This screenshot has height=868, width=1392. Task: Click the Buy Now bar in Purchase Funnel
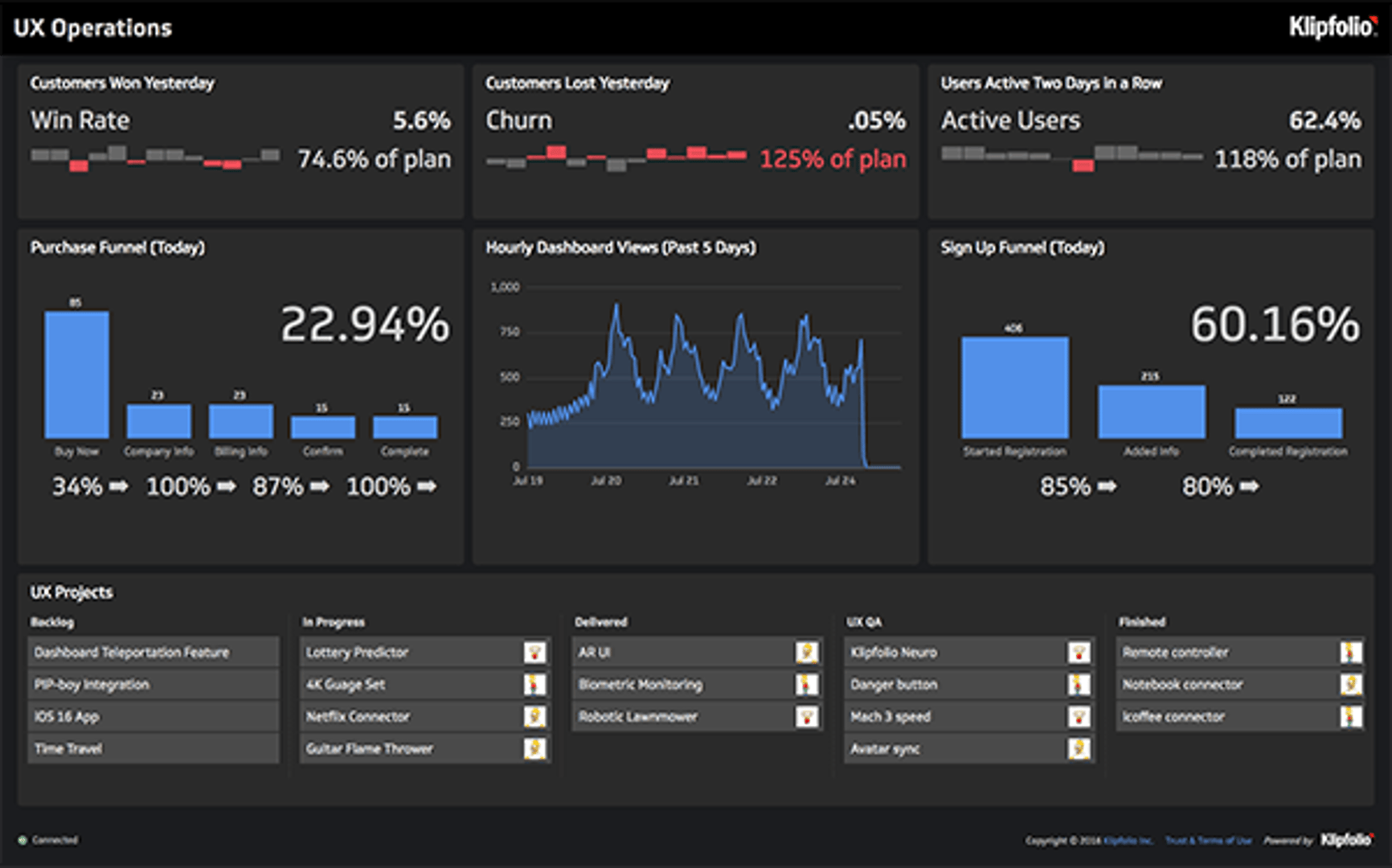tap(76, 375)
